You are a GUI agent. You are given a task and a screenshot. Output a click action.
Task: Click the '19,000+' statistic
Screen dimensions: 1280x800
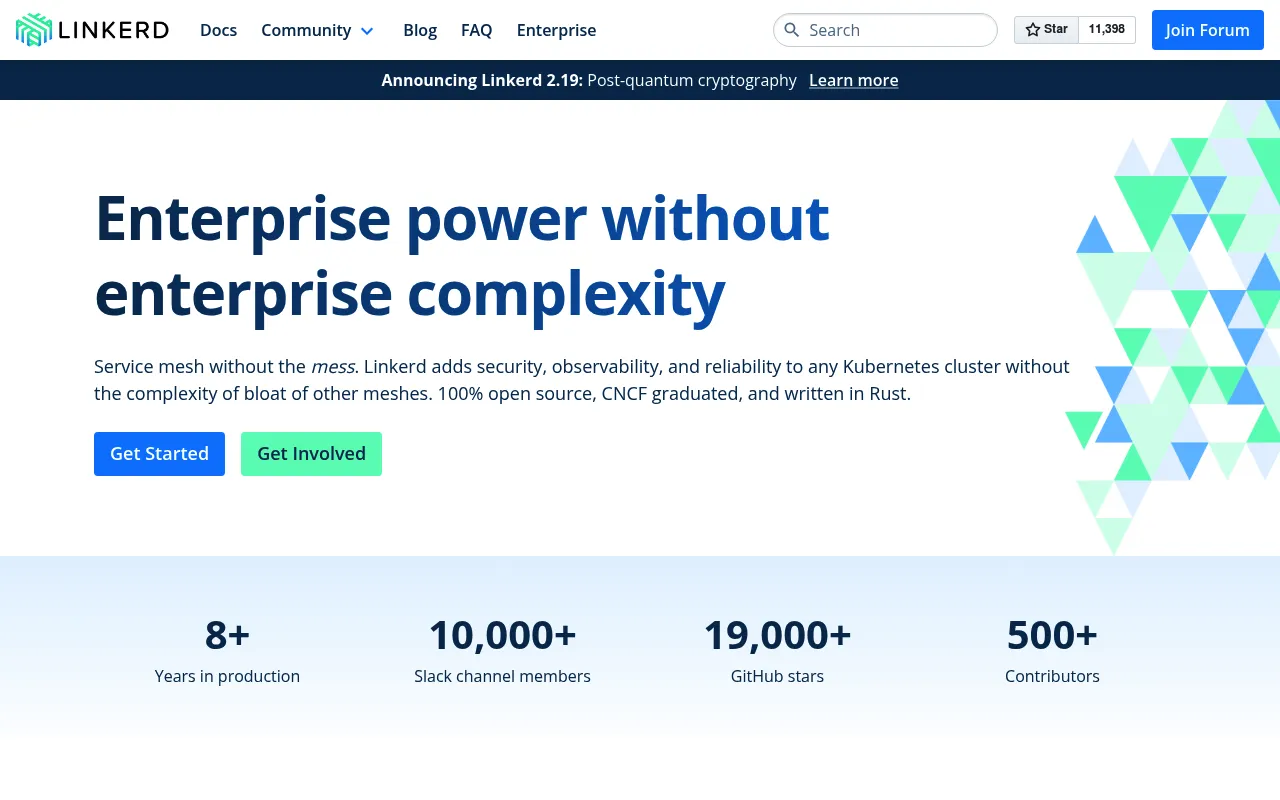(777, 635)
